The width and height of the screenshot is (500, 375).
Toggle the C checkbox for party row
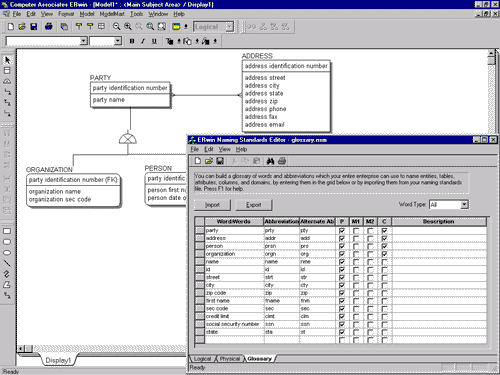(384, 231)
